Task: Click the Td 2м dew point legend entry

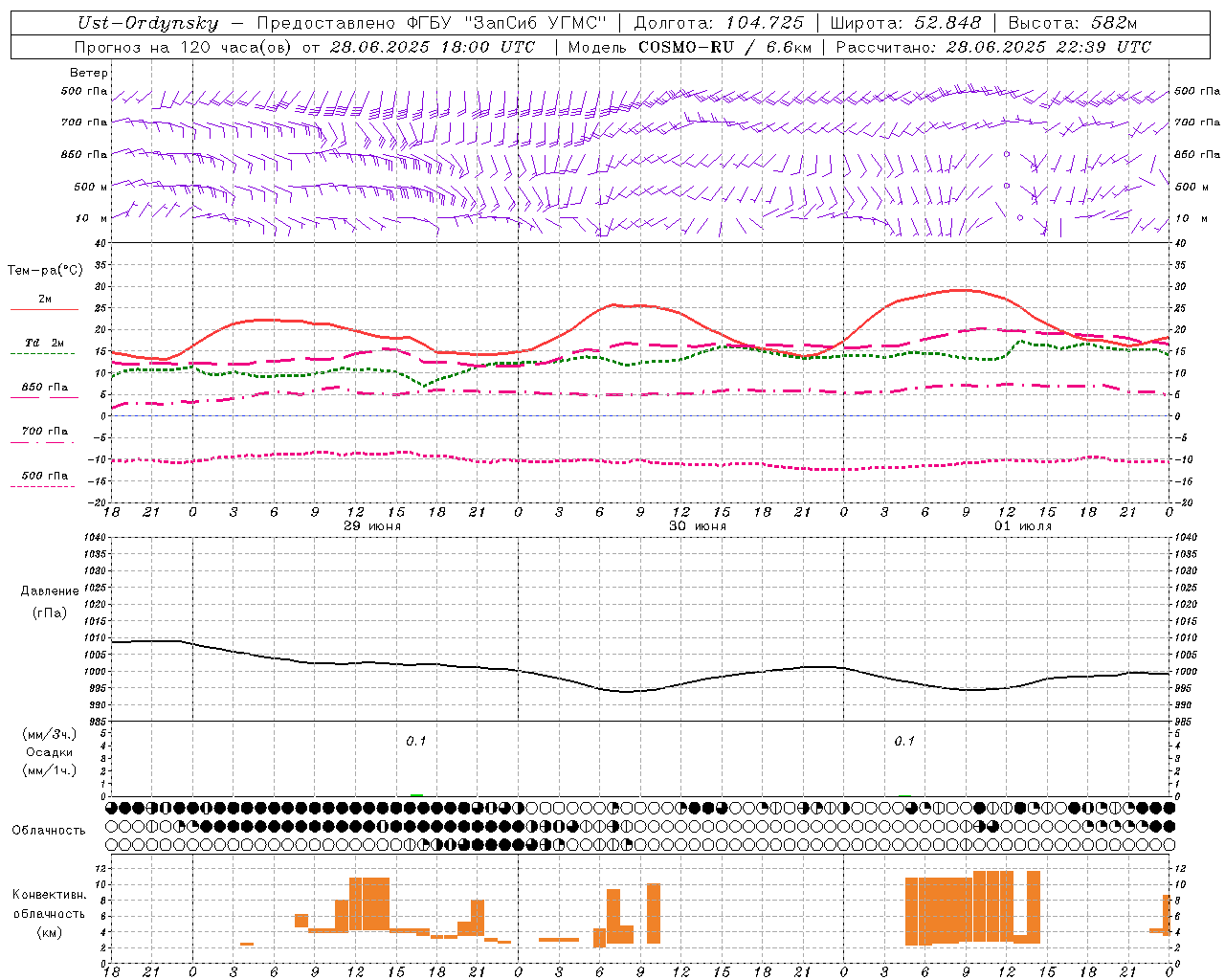Action: pyautogui.click(x=45, y=343)
